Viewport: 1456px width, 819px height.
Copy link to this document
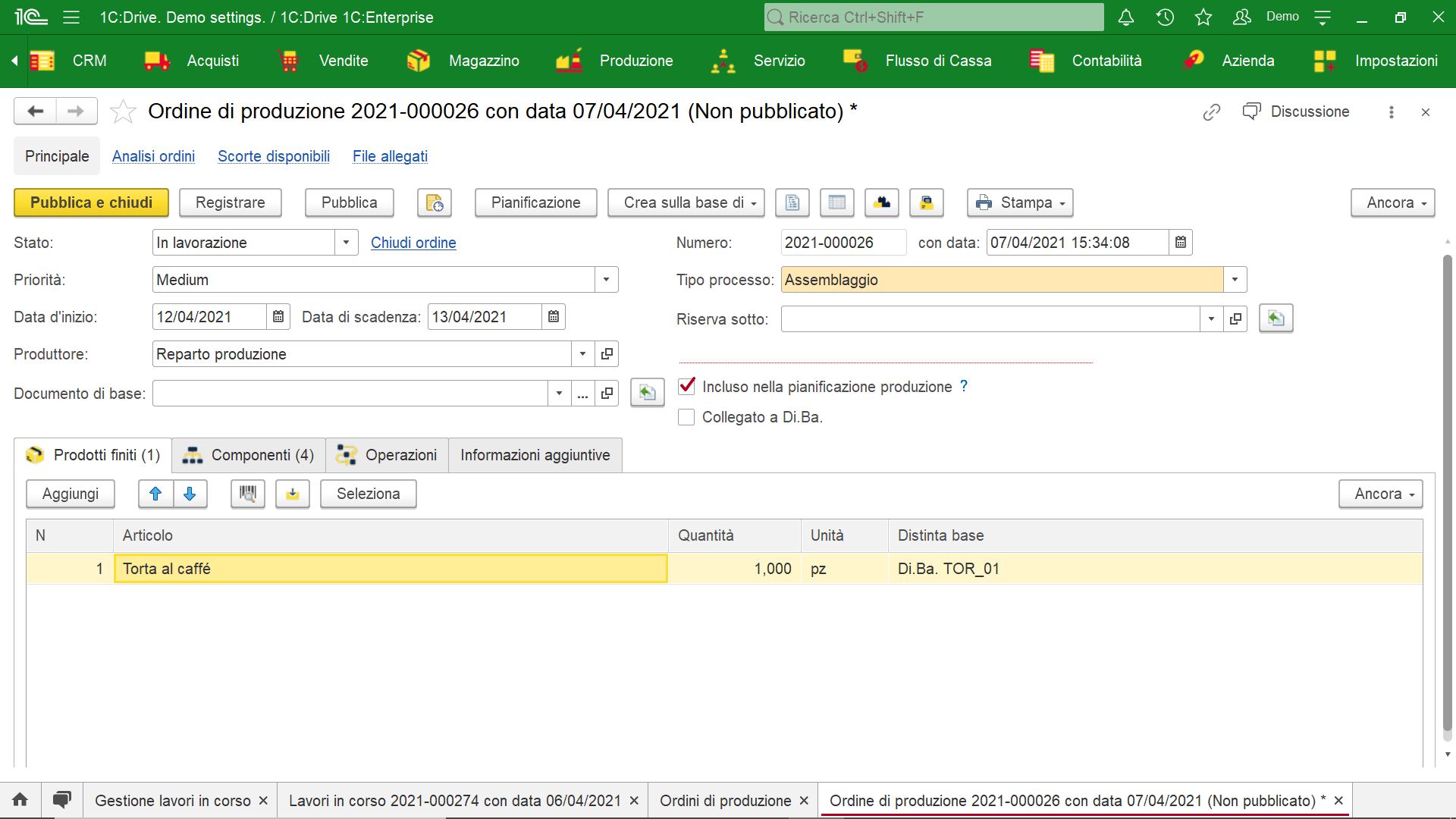[1212, 112]
